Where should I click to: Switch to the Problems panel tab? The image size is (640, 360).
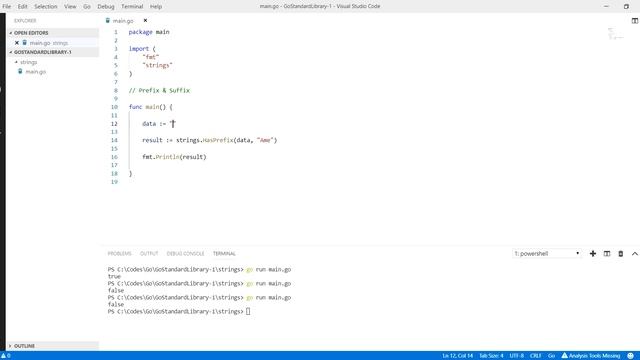[x=120, y=253]
